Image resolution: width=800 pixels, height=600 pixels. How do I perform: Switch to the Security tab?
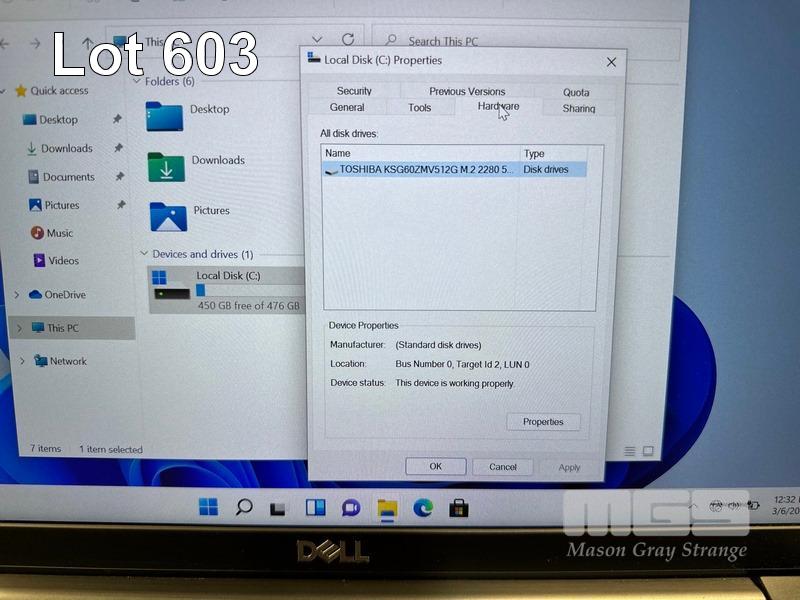(354, 91)
